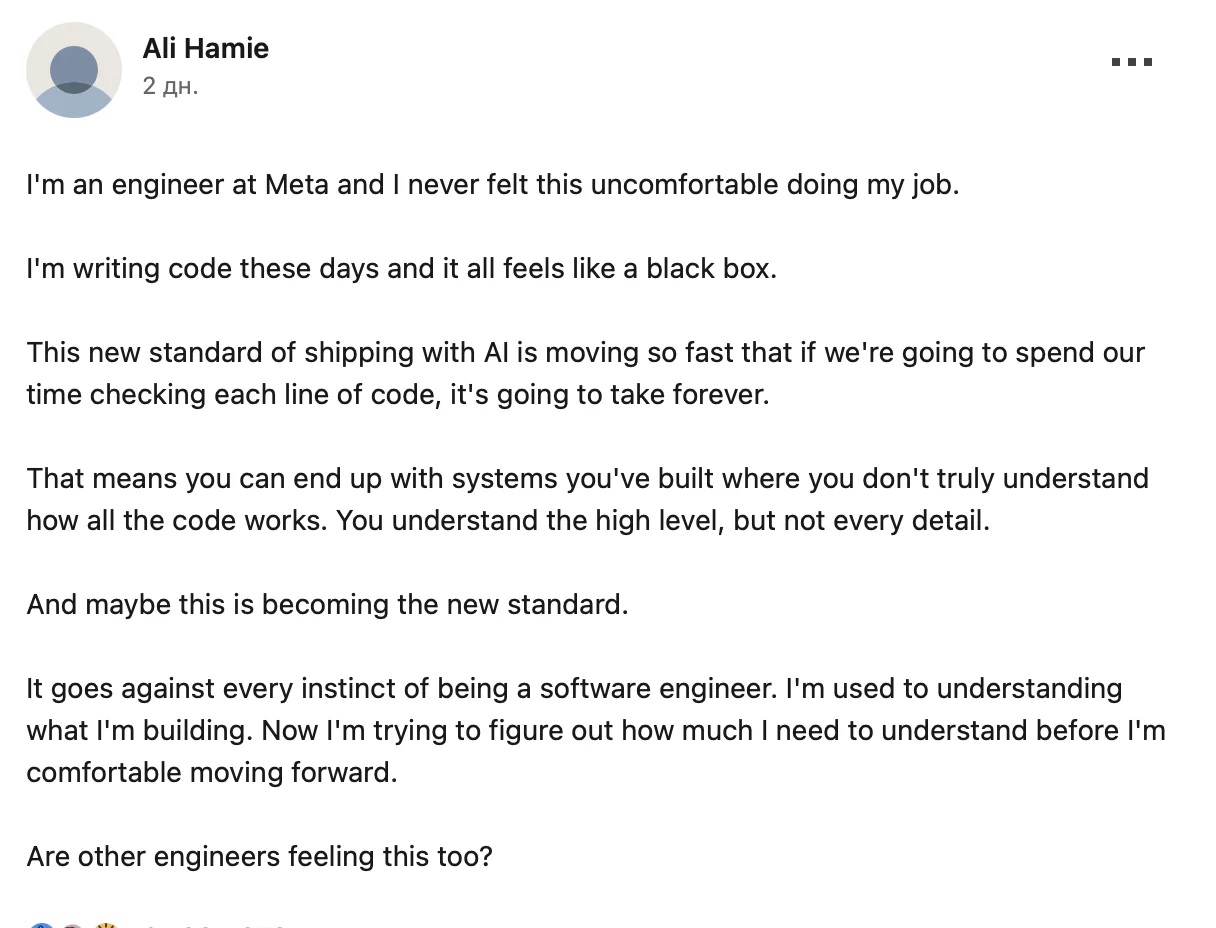
Task: Click the text 'comfortable moving forward.'
Action: coord(212,773)
